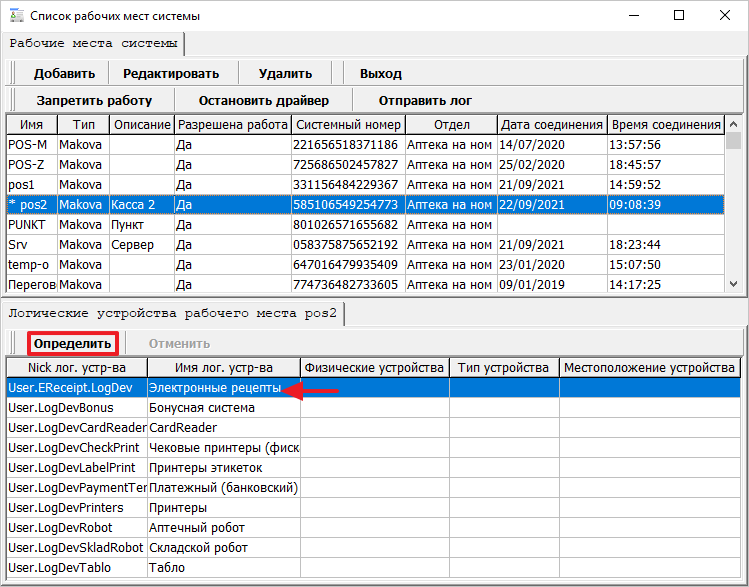The width and height of the screenshot is (749, 587).
Task: Click the Дата соединения column header
Action: 551,125
